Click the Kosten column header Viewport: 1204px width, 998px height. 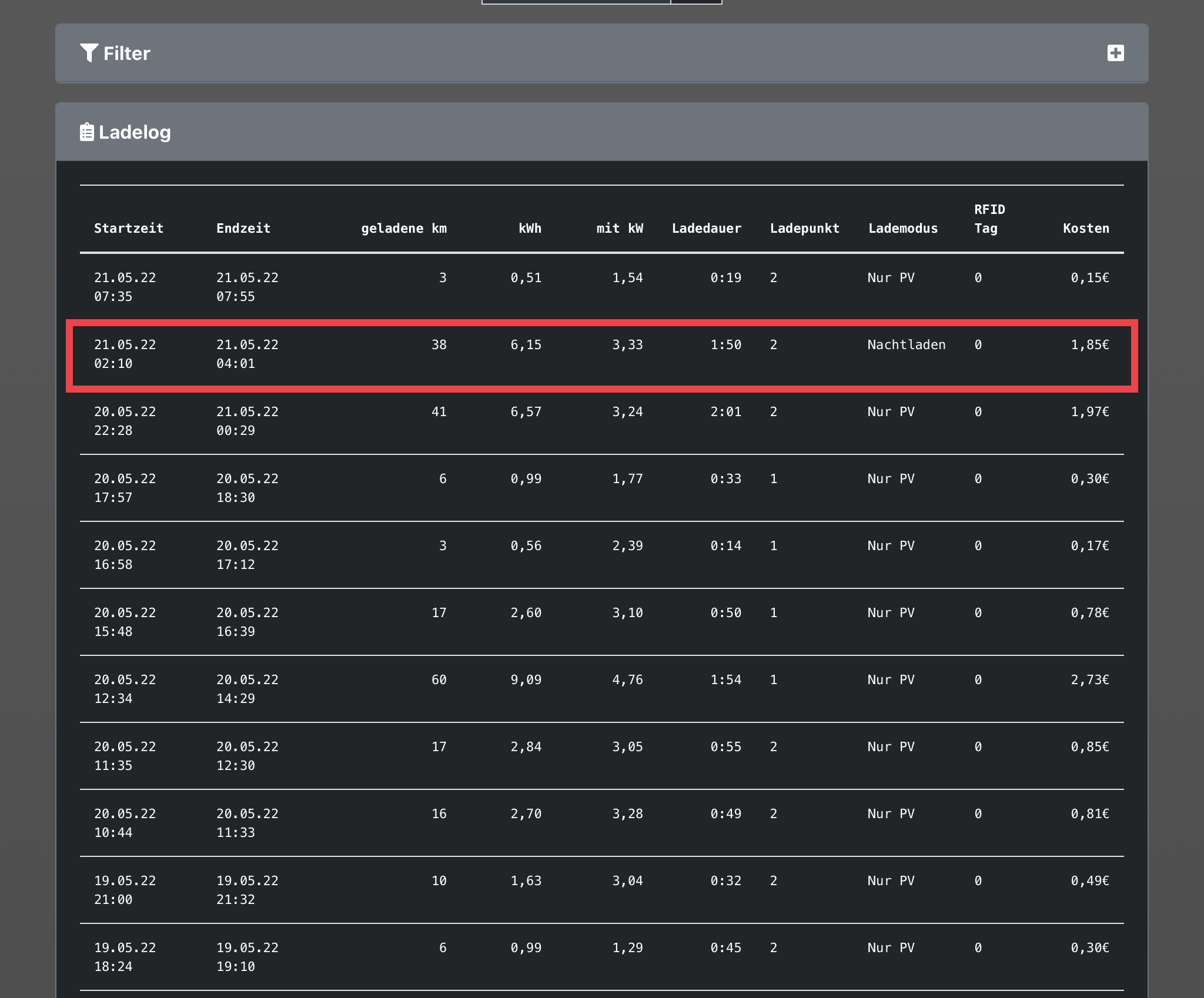point(1085,228)
